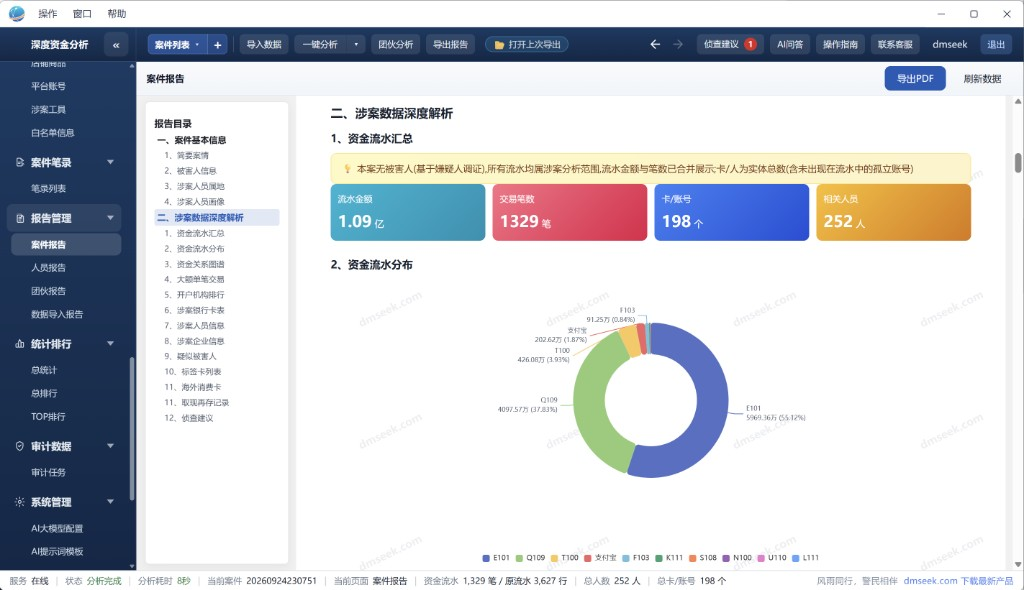
Task: Click the blue E101 donut segment
Action: pyautogui.click(x=713, y=405)
